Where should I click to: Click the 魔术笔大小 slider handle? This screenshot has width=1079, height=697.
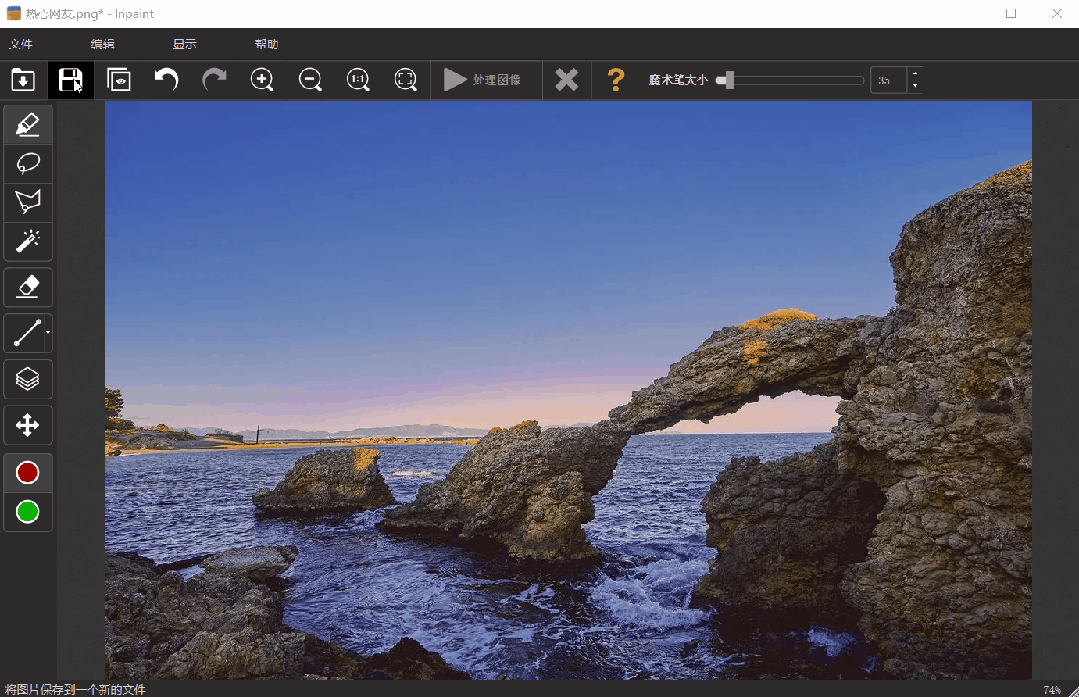pos(729,80)
